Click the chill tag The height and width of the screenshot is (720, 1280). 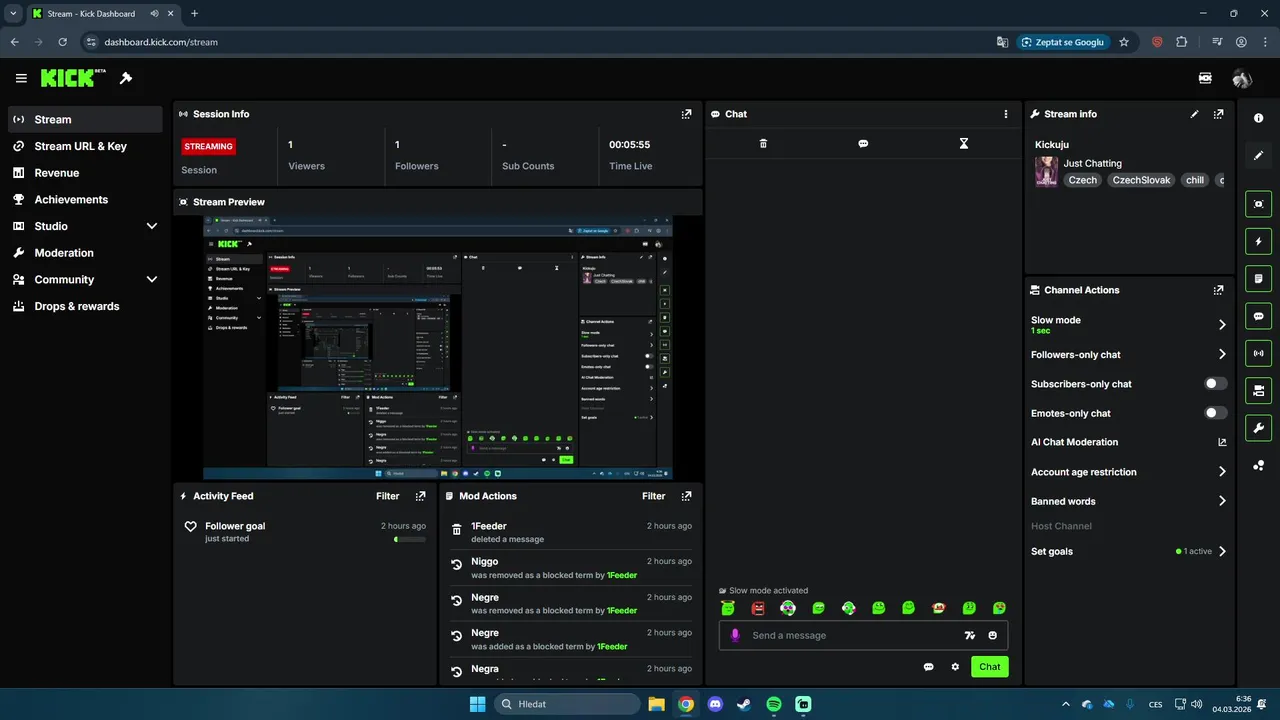click(1195, 180)
